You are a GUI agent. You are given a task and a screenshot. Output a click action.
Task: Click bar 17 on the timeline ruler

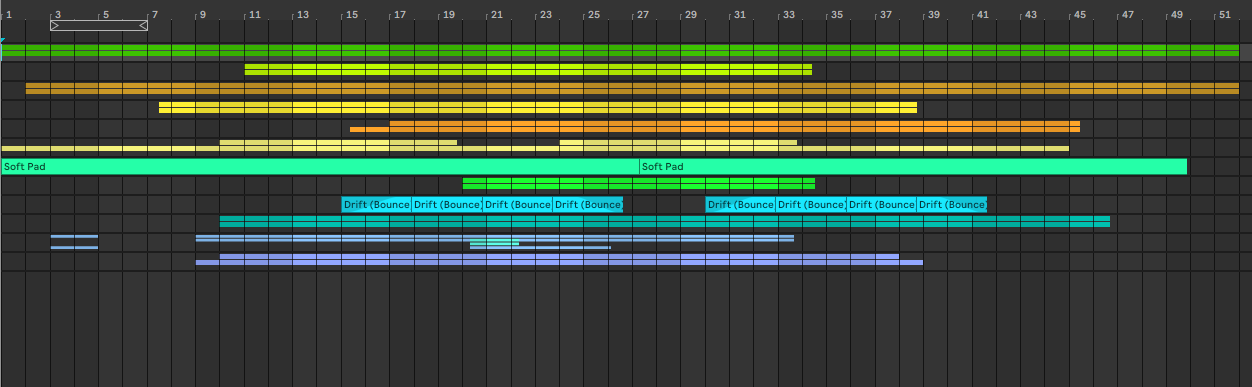click(399, 14)
